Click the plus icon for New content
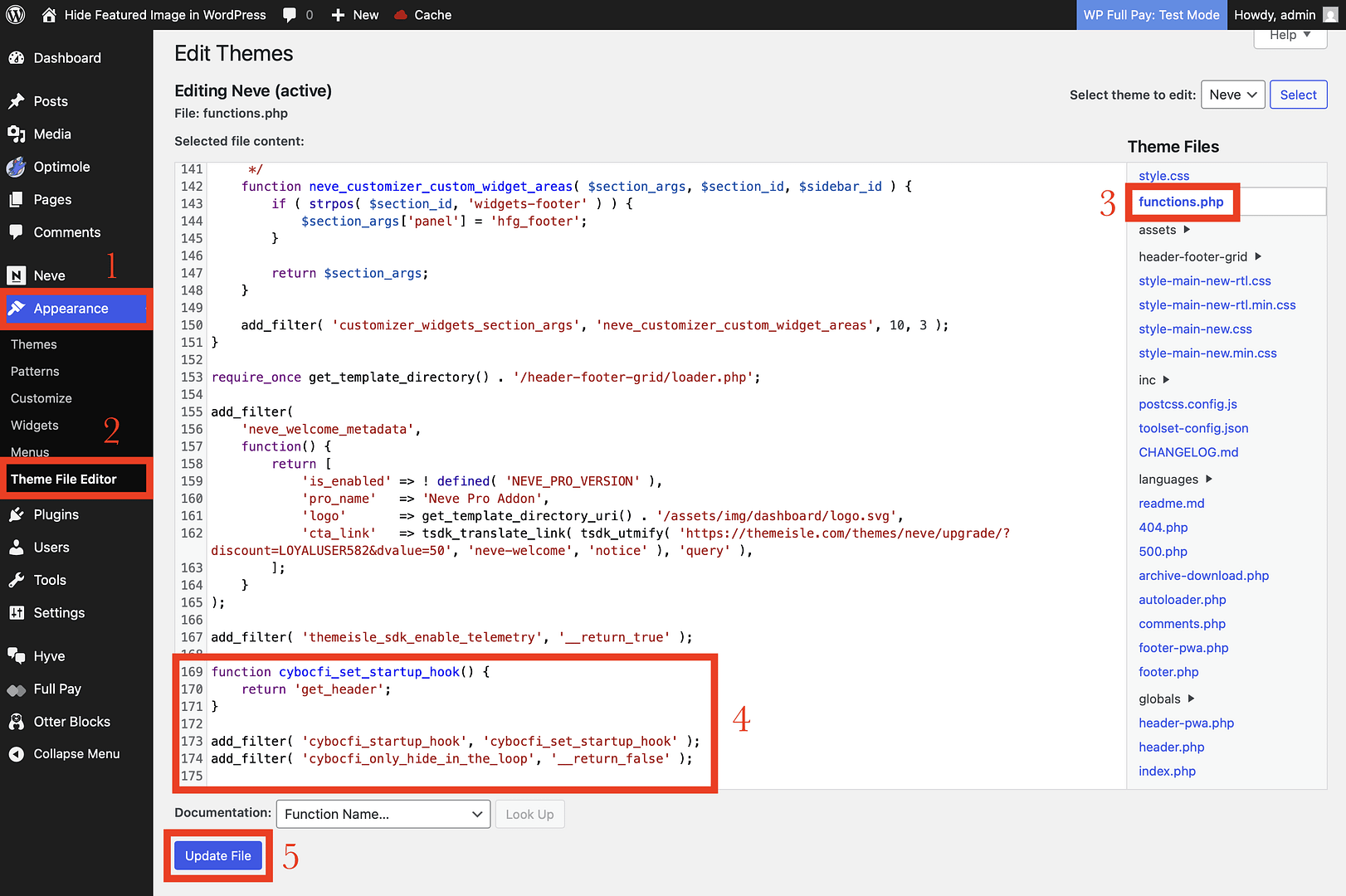This screenshot has width=1346, height=896. [338, 15]
